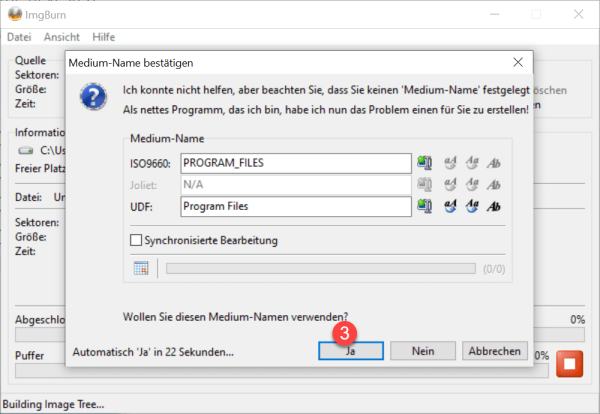
Task: Click the (0/0) counter text
Action: coord(494,269)
